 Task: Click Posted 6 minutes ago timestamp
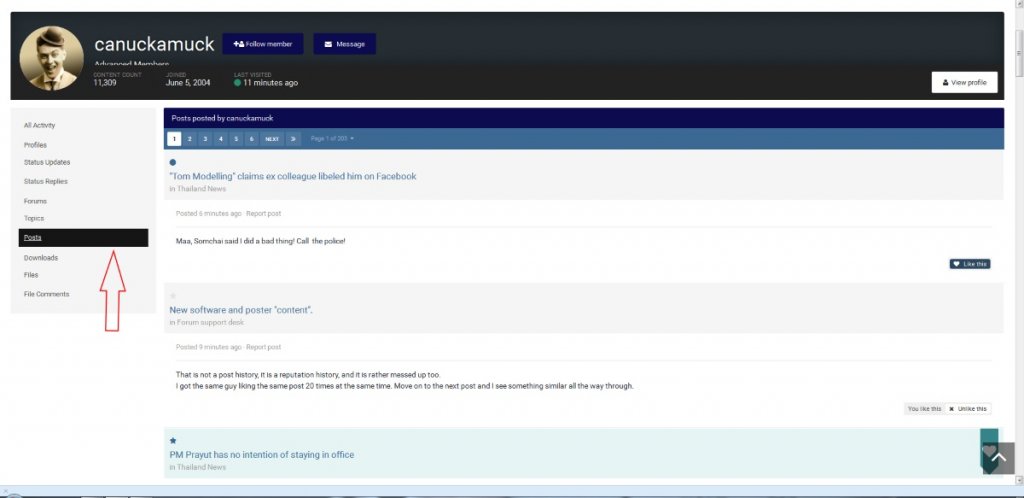(x=208, y=213)
